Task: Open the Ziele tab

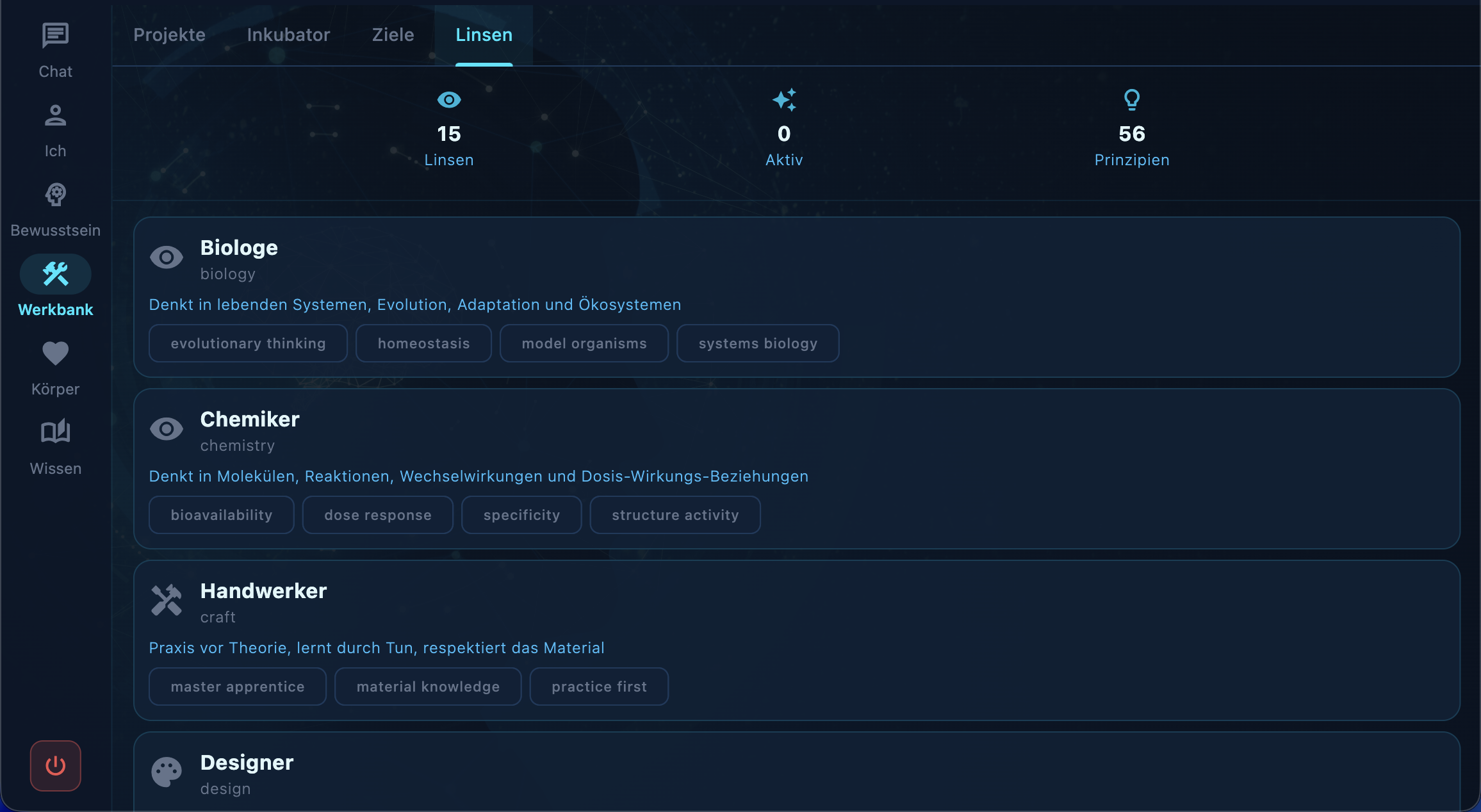Action: coord(393,35)
